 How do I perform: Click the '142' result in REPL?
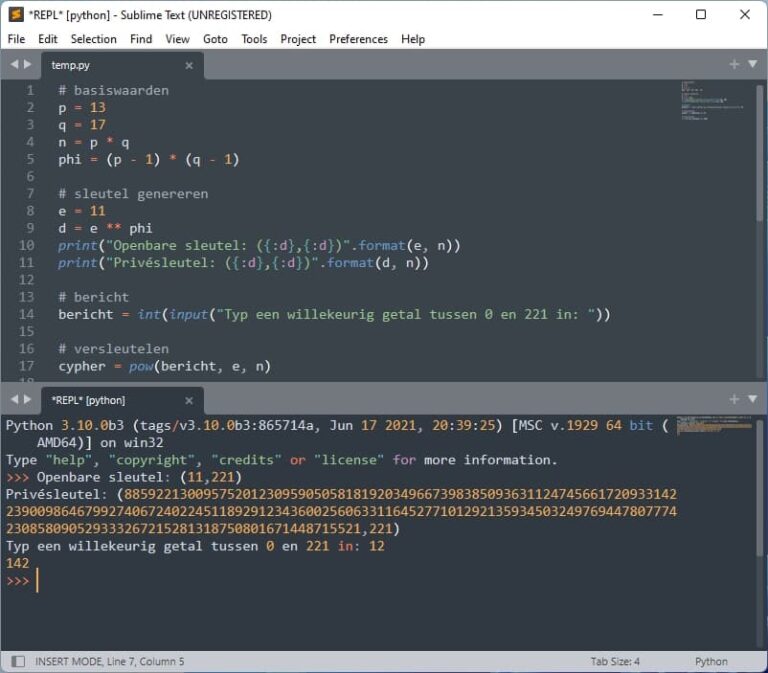(x=18, y=563)
